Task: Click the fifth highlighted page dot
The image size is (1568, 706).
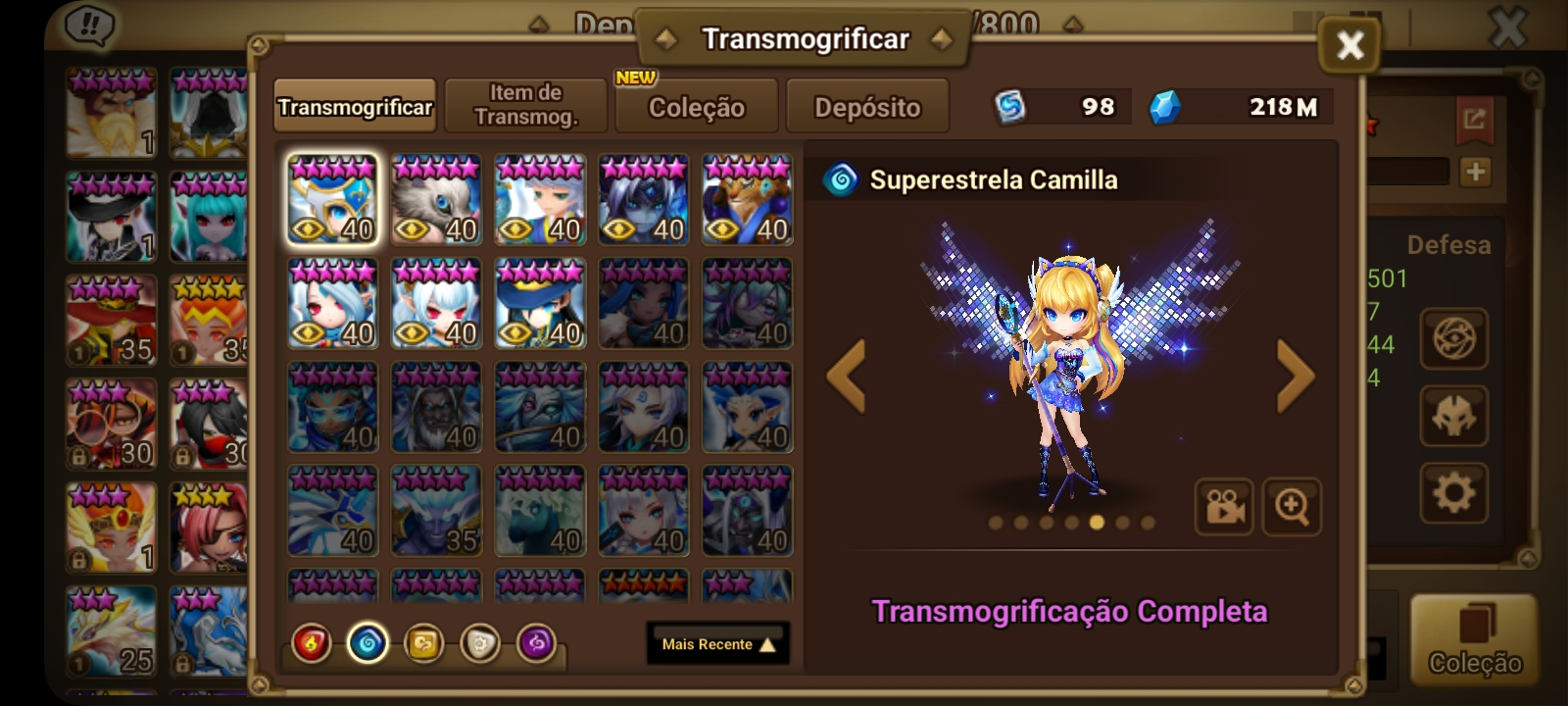Action: point(1097,523)
